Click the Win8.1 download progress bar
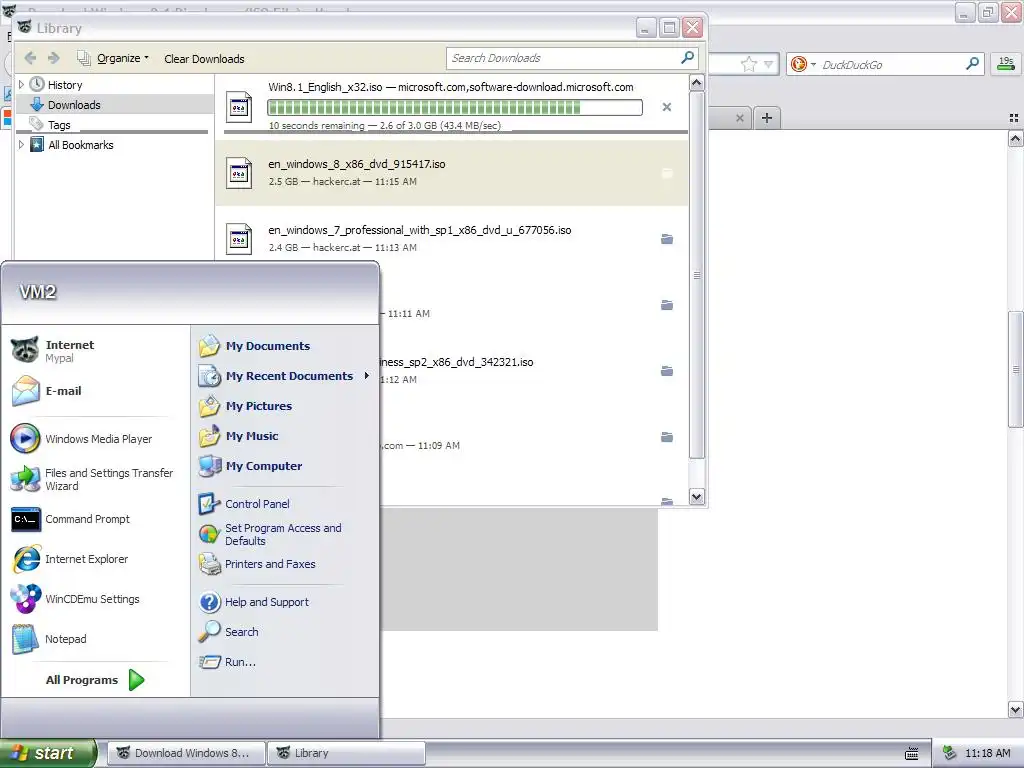The width and height of the screenshot is (1024, 768). [x=455, y=107]
